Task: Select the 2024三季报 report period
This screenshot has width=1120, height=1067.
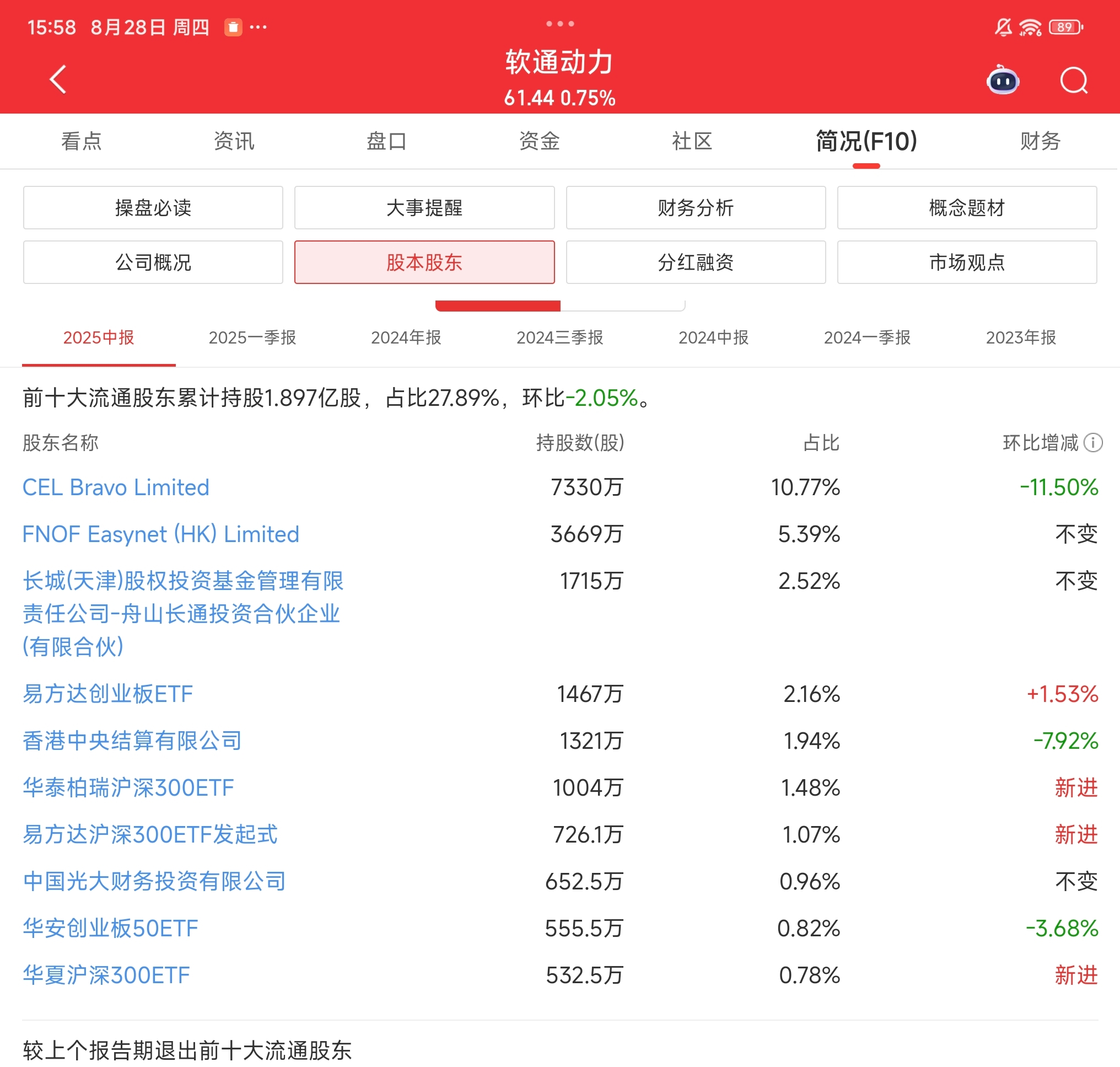Action: [x=559, y=337]
